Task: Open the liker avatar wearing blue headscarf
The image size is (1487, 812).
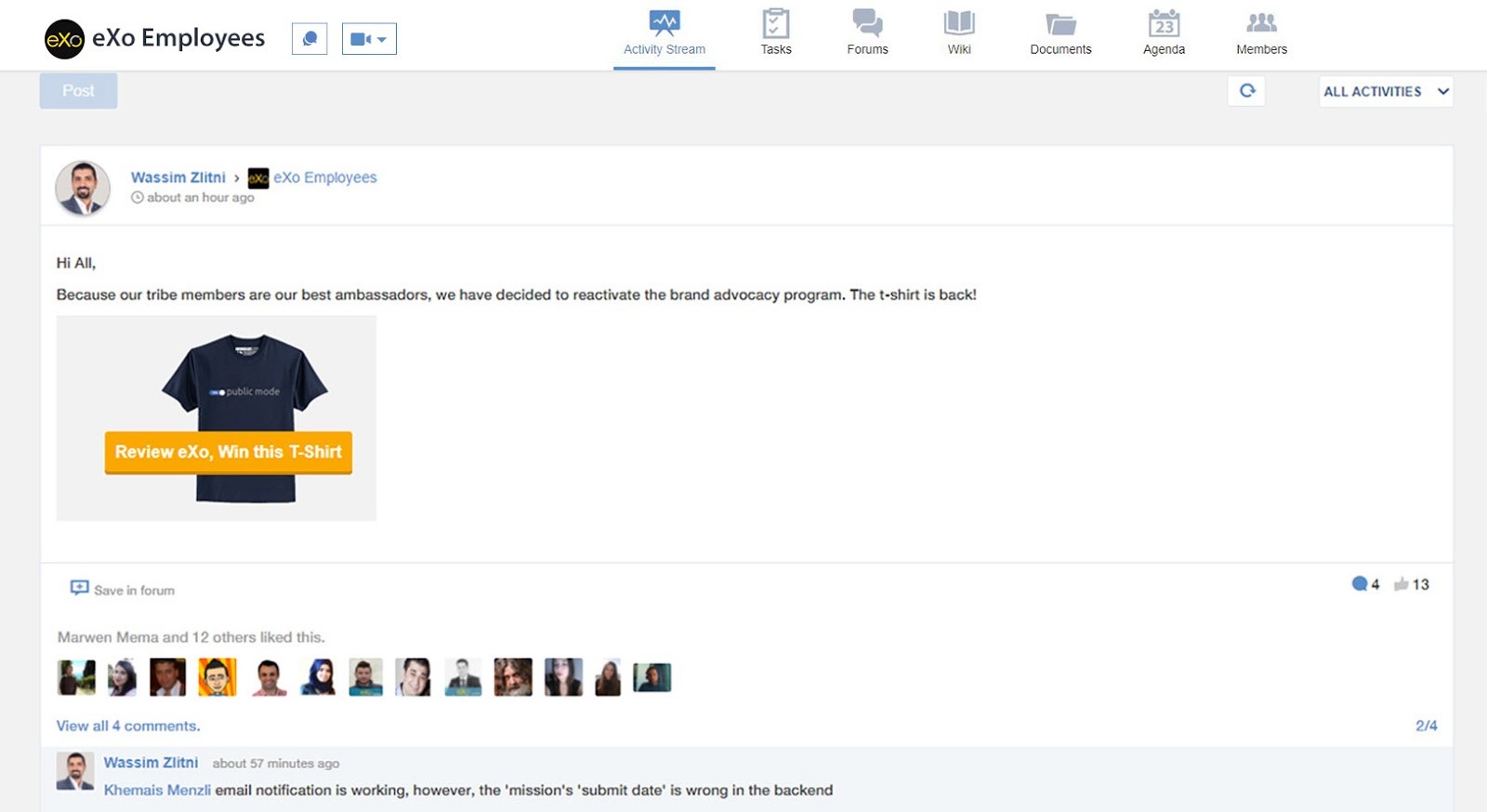Action: [318, 677]
